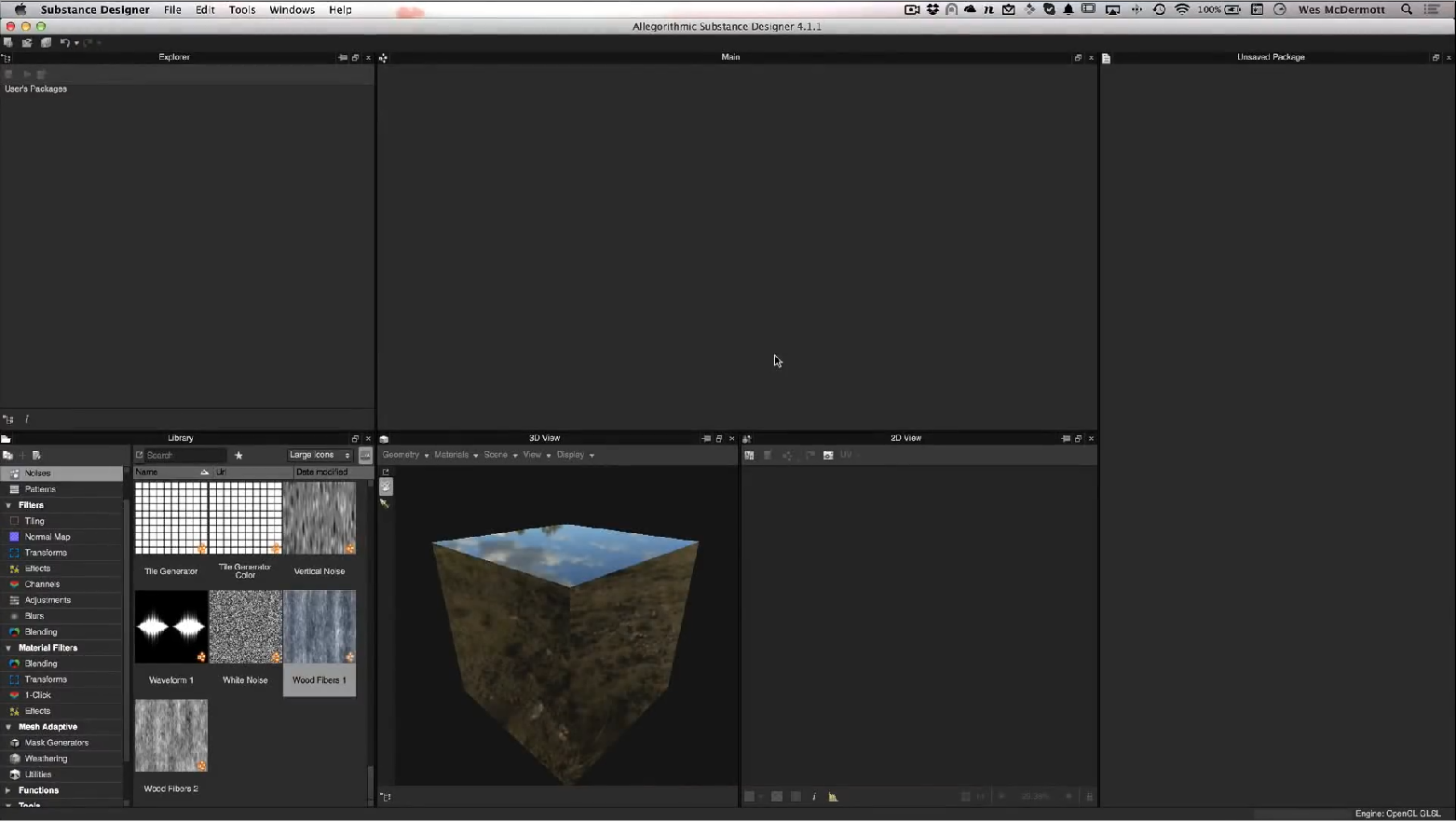Open the 3D View View dropdown
The image size is (1456, 822).
coord(537,456)
